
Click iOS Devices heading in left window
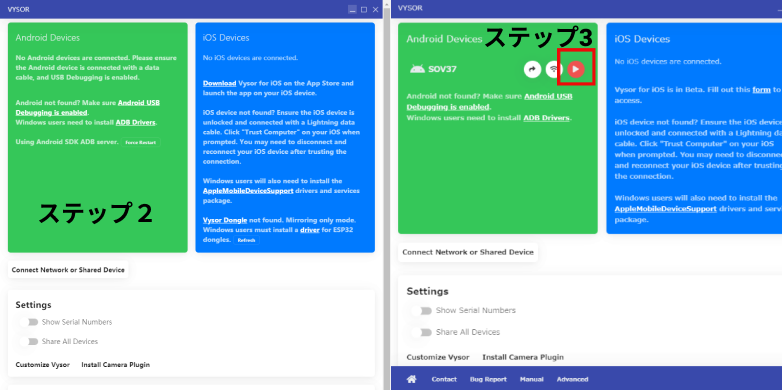pyautogui.click(x=226, y=38)
